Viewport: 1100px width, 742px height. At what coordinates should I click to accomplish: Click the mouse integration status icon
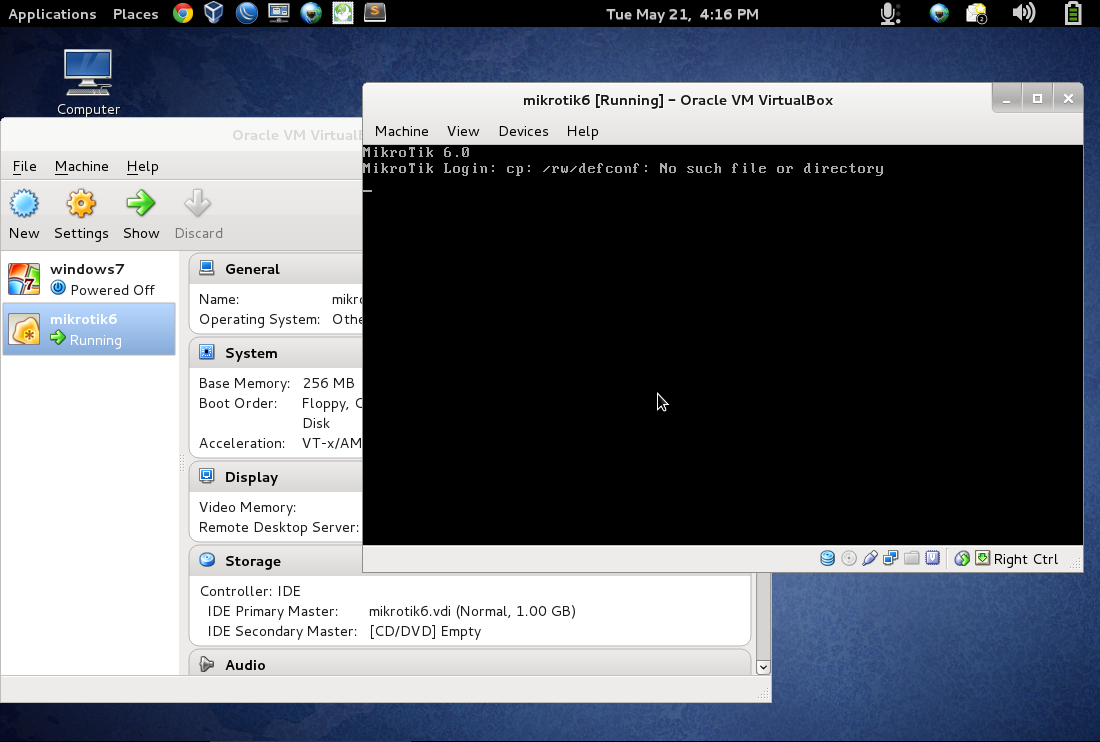(x=962, y=558)
